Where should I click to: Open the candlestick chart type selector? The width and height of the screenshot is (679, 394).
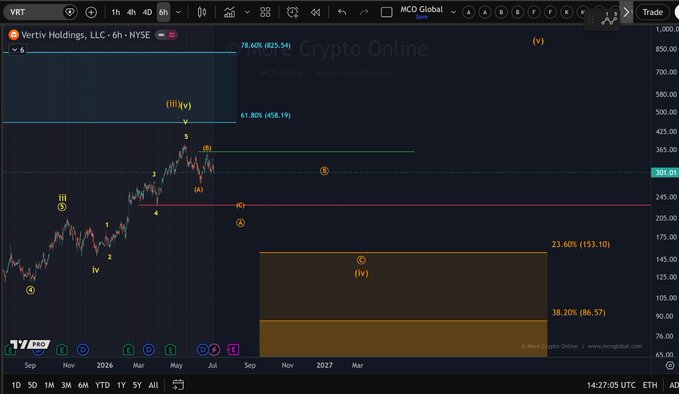(x=202, y=12)
